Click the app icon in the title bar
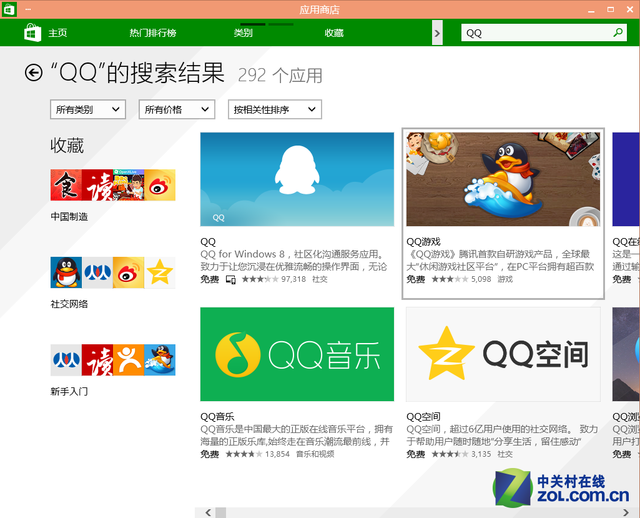 coord(9,9)
